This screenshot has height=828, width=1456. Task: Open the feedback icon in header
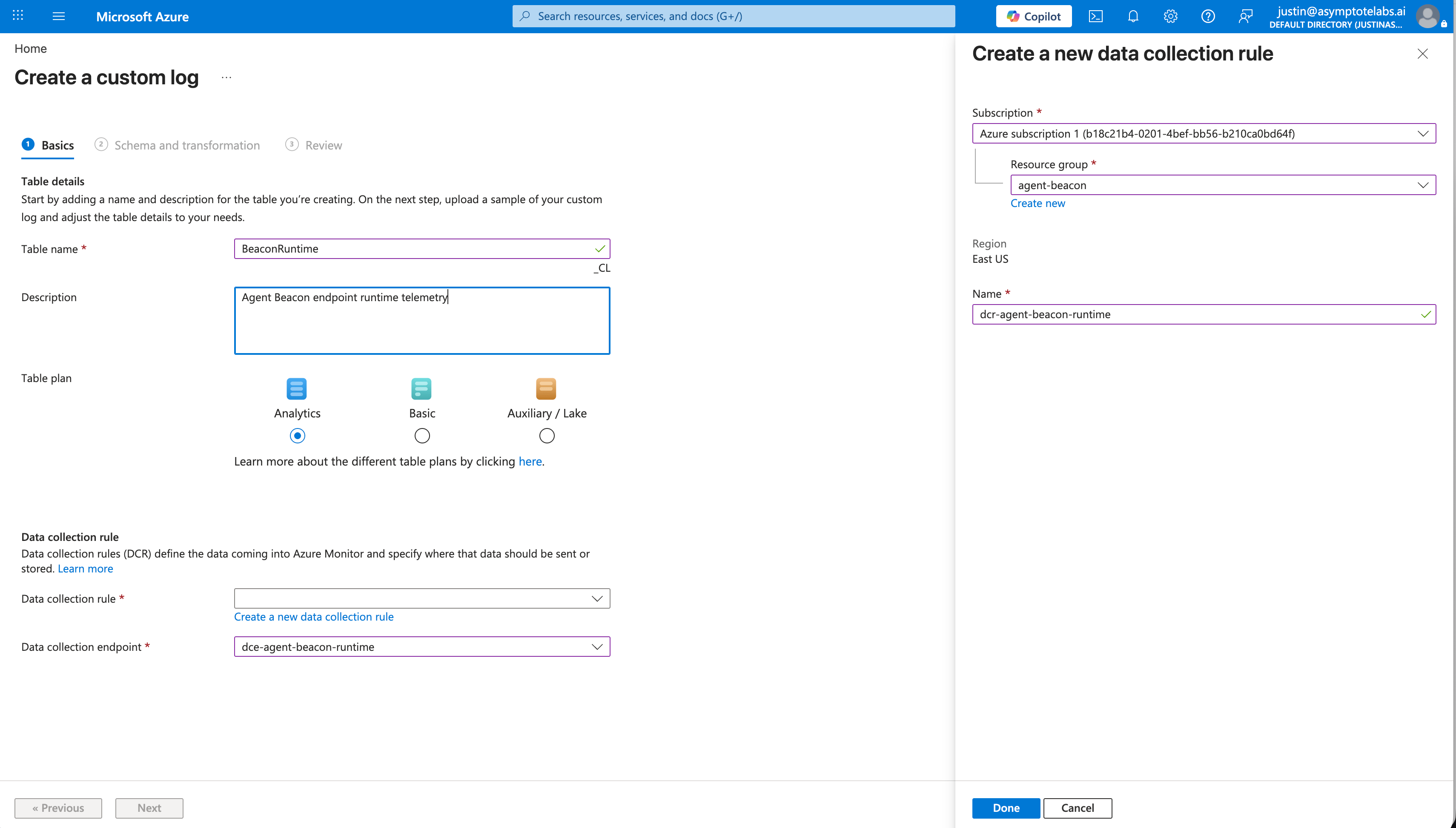coord(1245,16)
